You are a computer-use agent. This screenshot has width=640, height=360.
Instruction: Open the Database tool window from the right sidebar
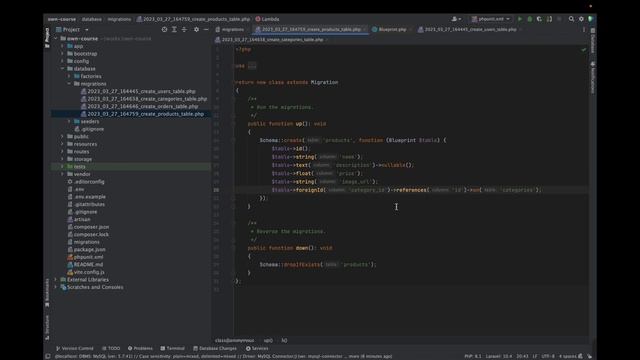[x=593, y=41]
